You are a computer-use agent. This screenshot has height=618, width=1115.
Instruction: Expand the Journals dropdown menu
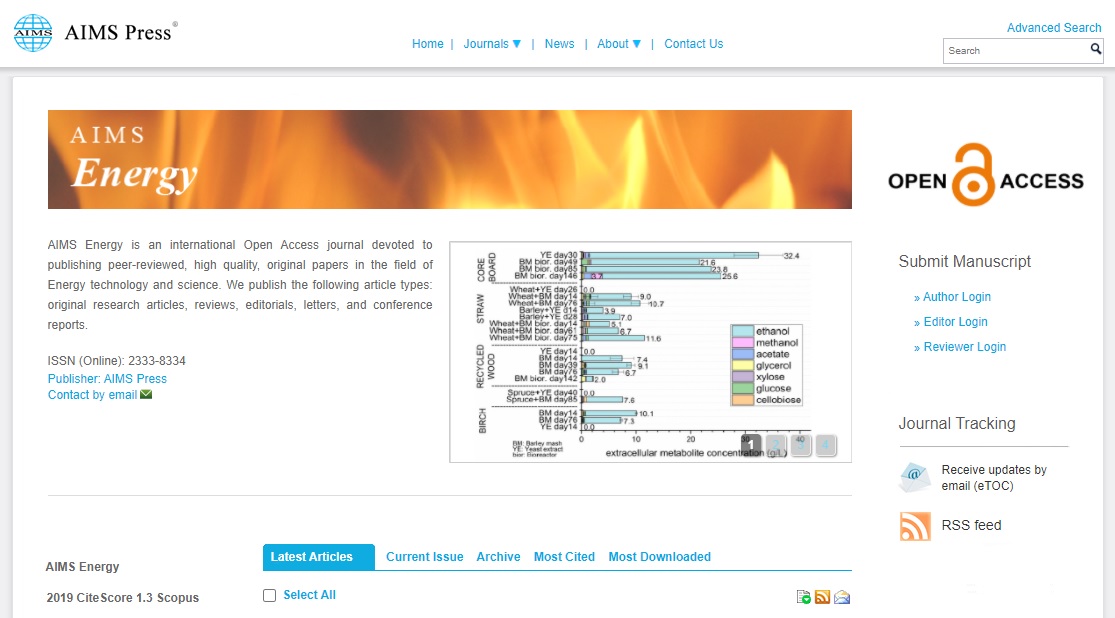tap(492, 44)
